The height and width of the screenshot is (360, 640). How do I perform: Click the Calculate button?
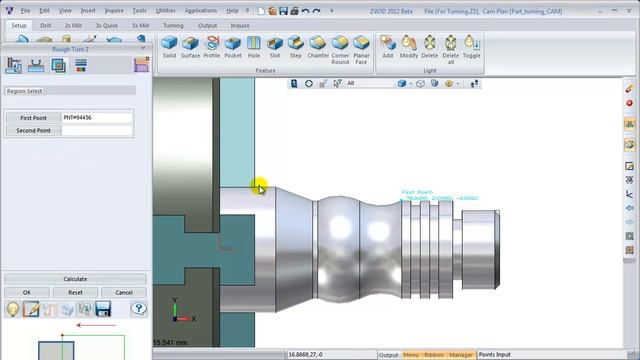pyautogui.click(x=75, y=279)
